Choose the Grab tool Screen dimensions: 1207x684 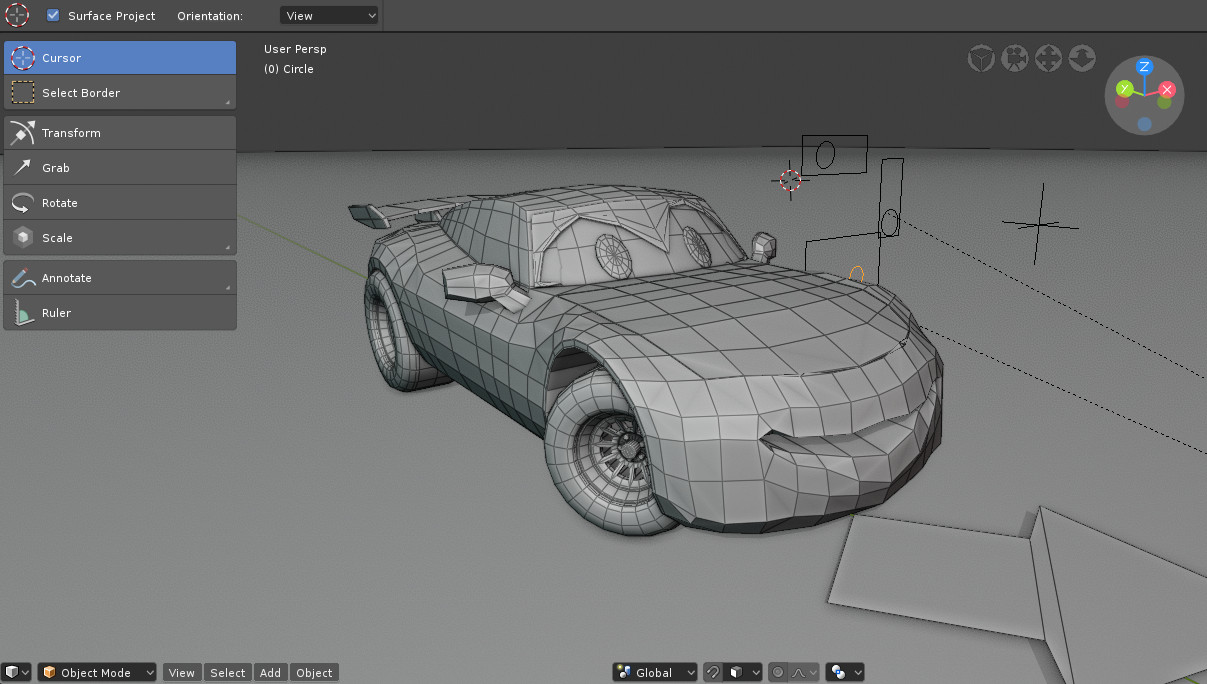click(120, 168)
